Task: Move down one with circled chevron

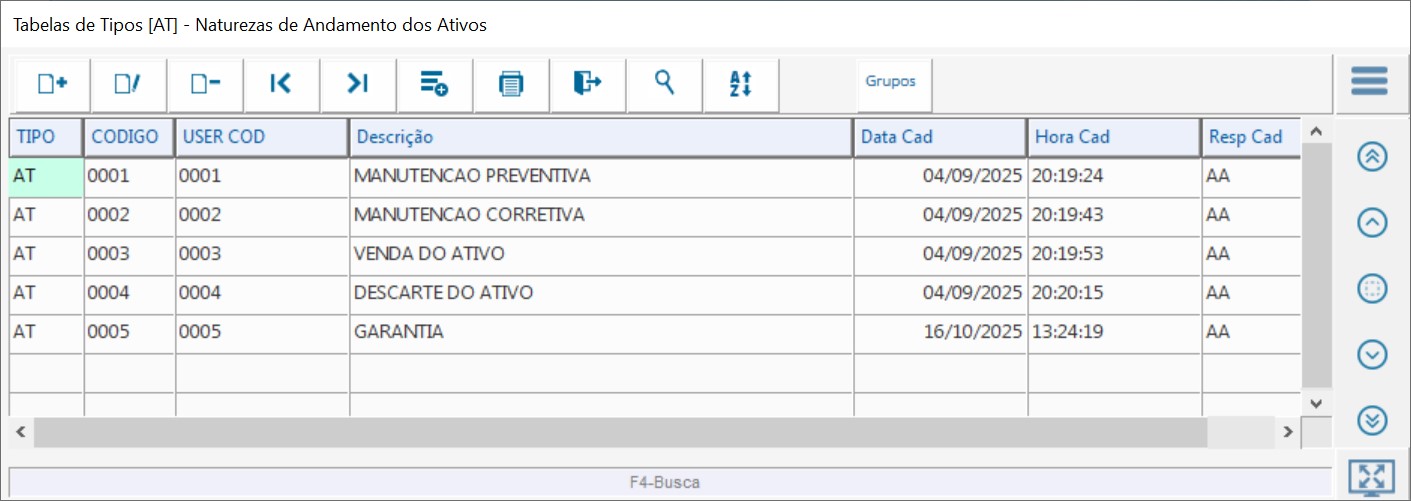Action: click(x=1372, y=354)
